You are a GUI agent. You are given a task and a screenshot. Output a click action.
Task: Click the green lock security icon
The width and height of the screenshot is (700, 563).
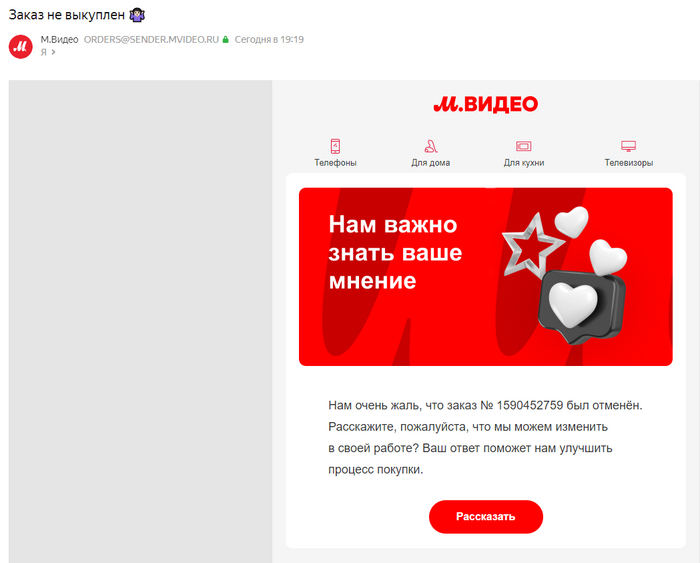tap(225, 39)
